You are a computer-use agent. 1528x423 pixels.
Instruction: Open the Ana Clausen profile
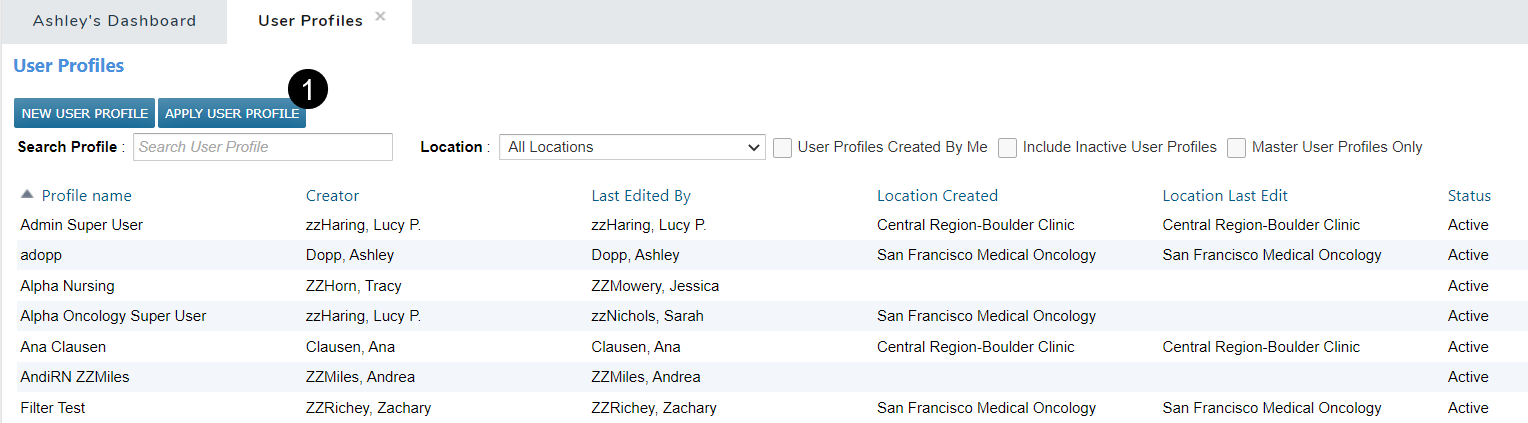pos(63,347)
